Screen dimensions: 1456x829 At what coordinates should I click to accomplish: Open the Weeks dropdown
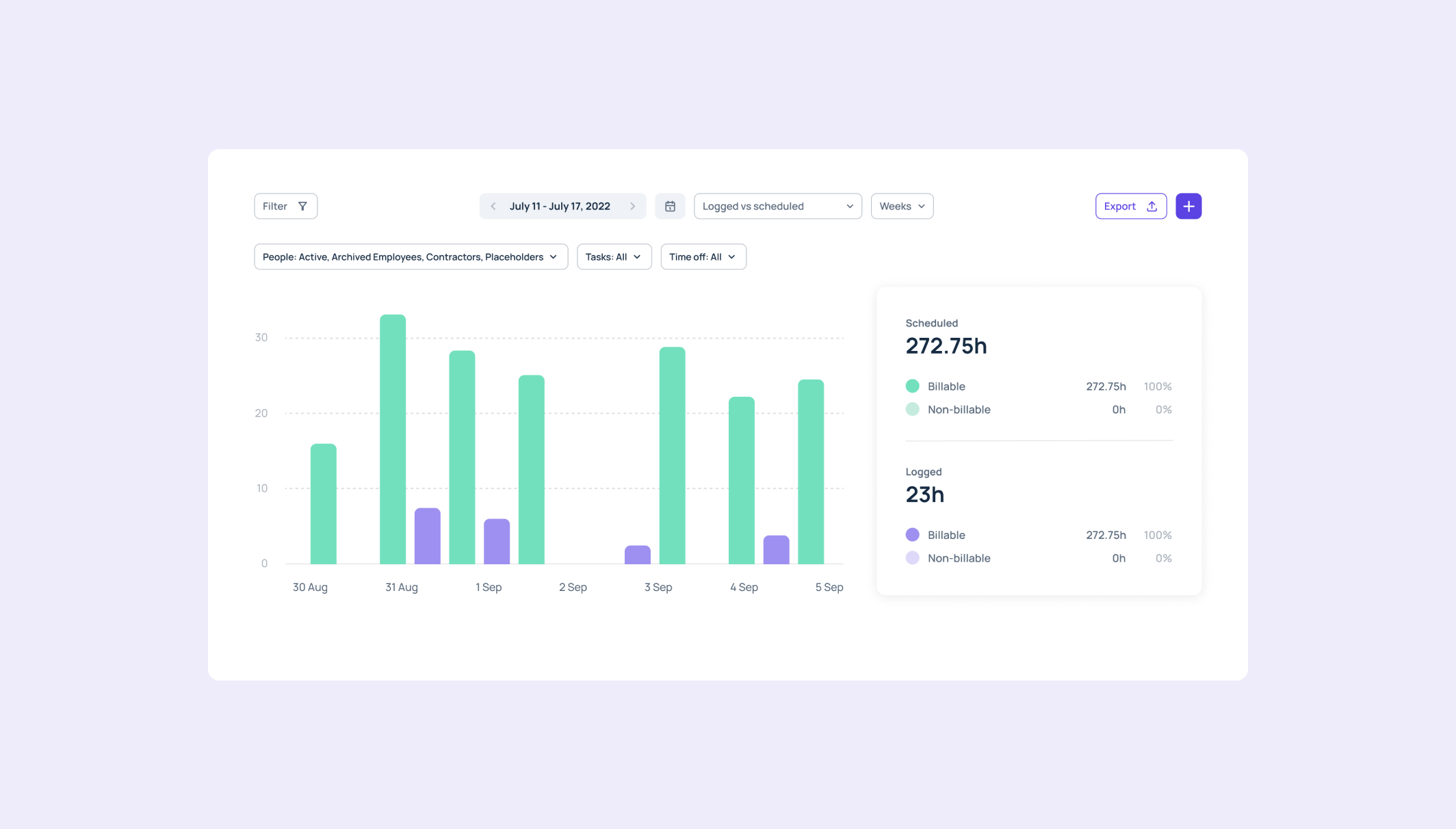(902, 206)
